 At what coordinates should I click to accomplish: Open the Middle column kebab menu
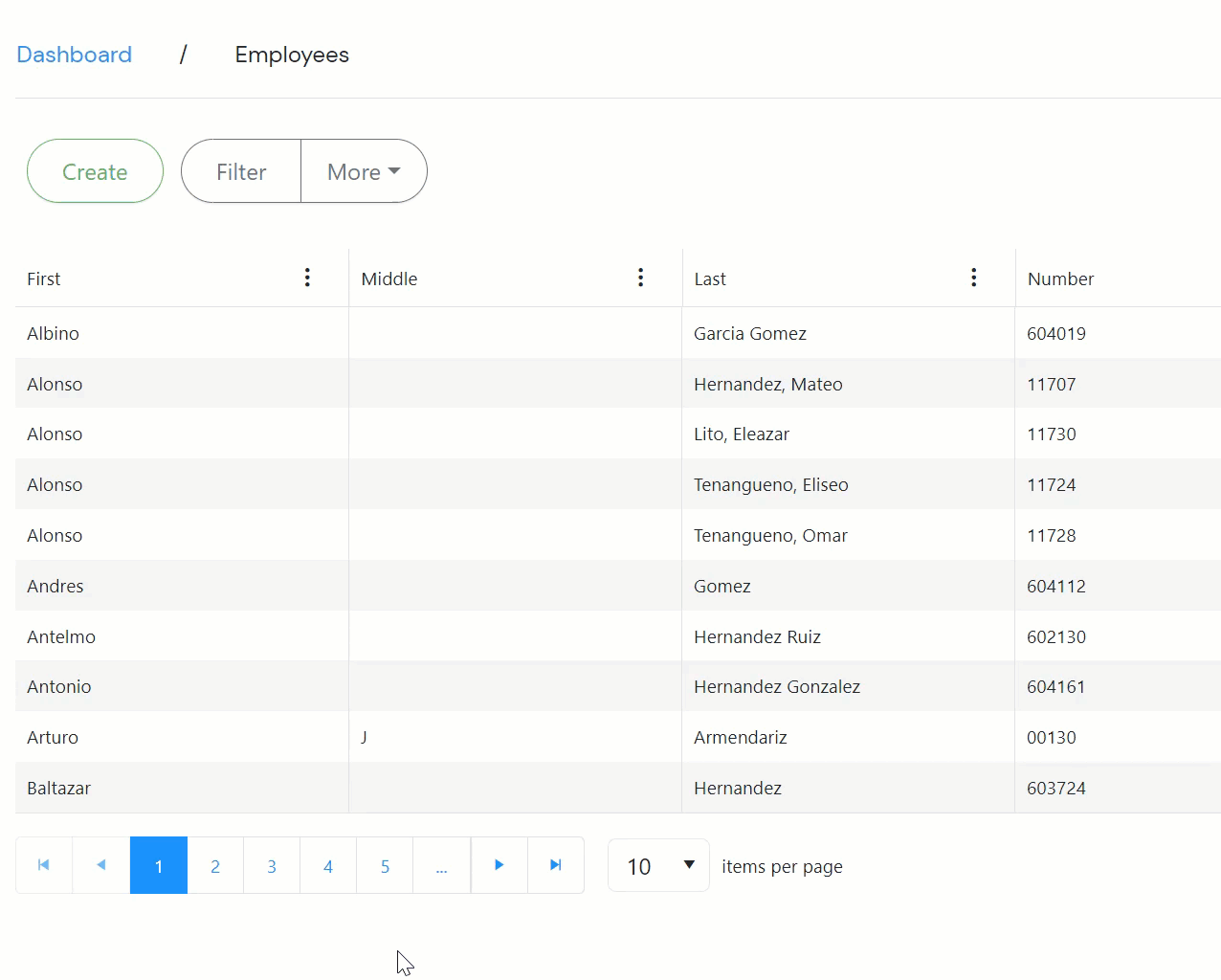tap(640, 278)
